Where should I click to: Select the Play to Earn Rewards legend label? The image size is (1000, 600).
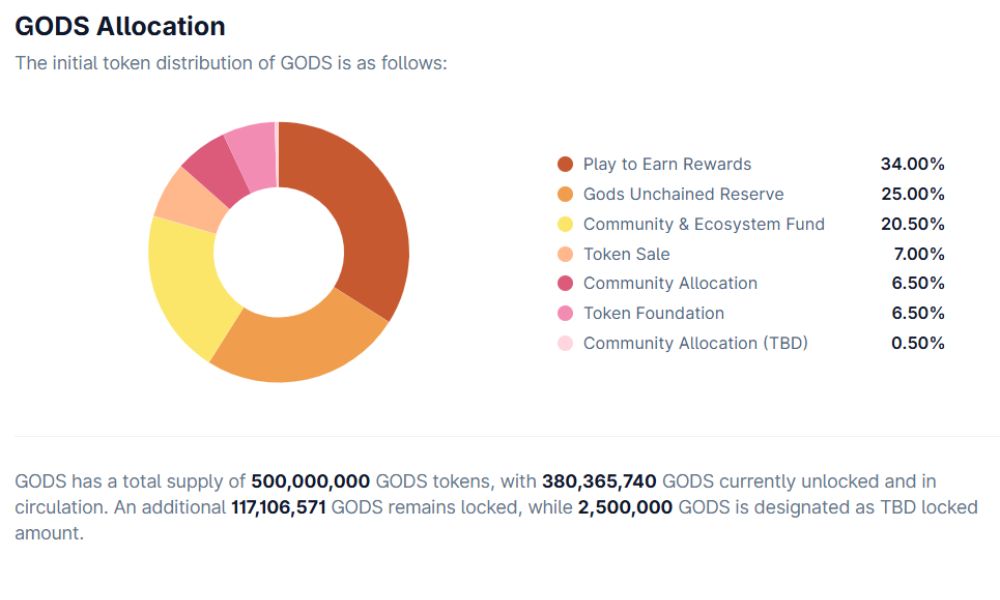(x=667, y=164)
